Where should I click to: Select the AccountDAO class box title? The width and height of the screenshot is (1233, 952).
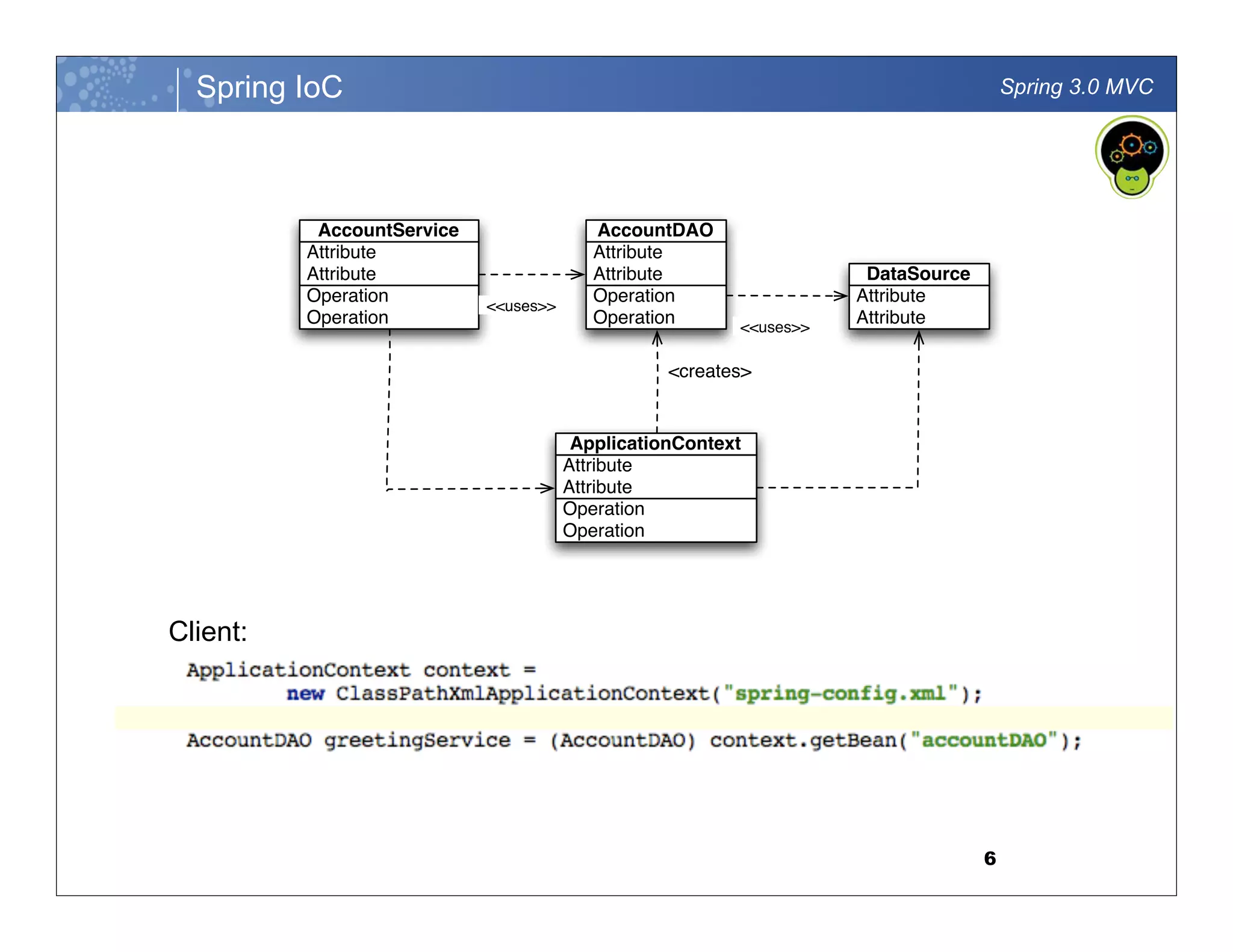tap(655, 230)
